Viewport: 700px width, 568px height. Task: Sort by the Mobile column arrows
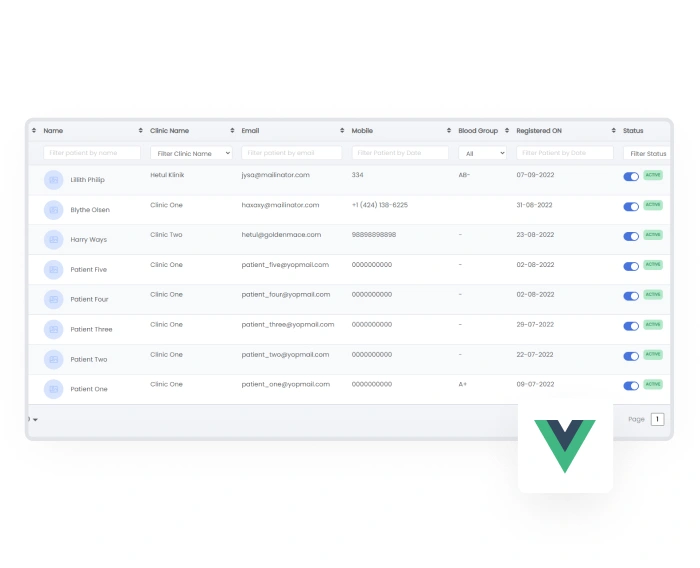(x=449, y=130)
